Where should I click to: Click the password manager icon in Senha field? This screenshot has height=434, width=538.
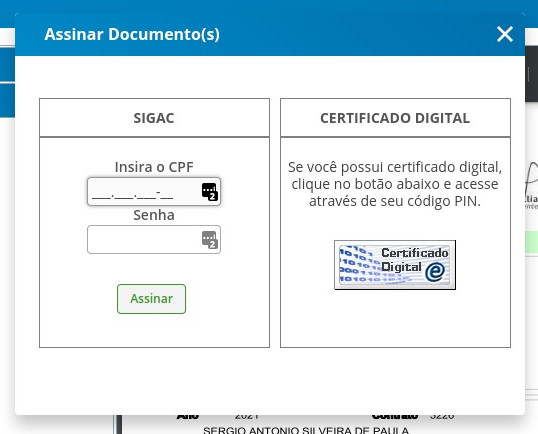coord(210,239)
